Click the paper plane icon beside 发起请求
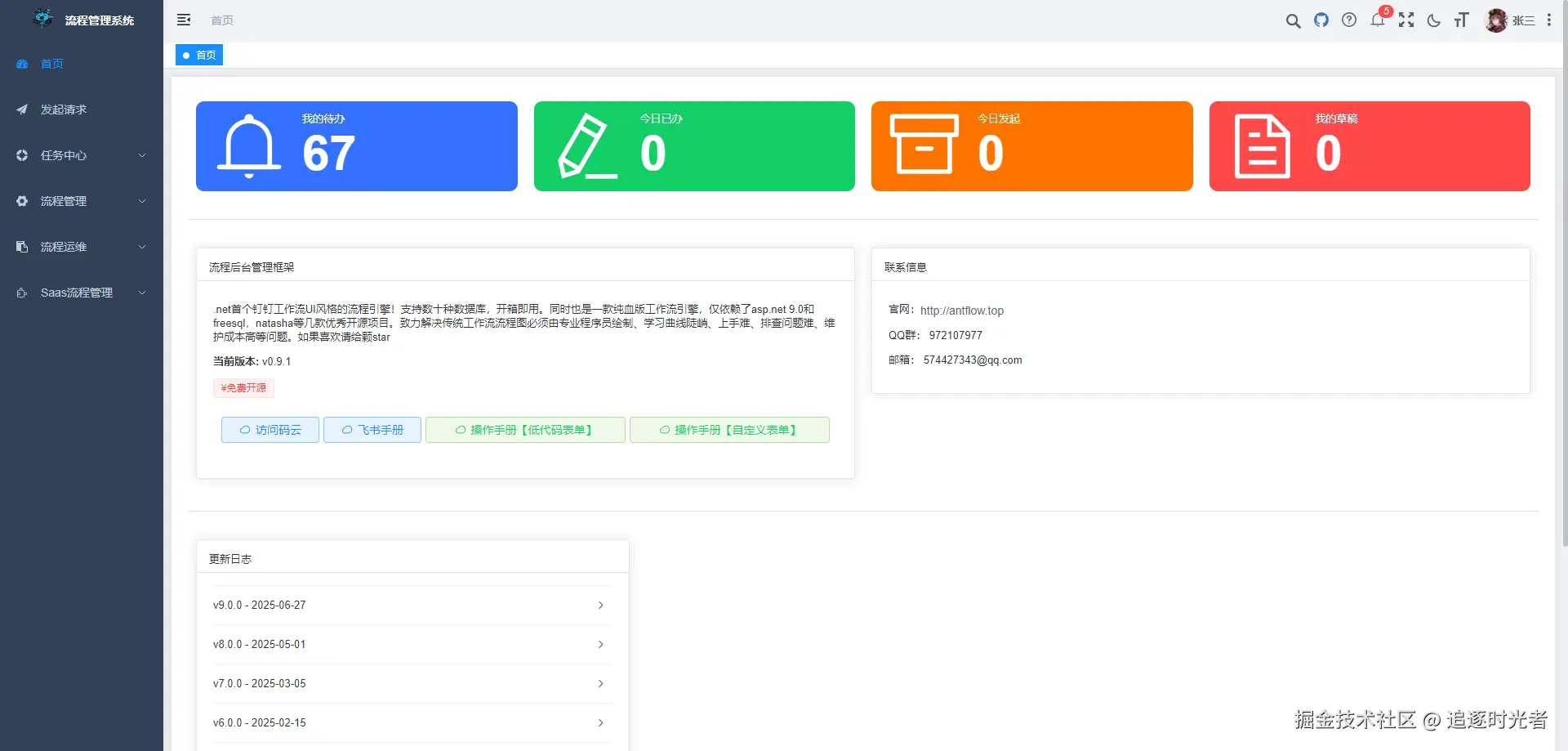This screenshot has height=751, width=1568. (x=22, y=110)
